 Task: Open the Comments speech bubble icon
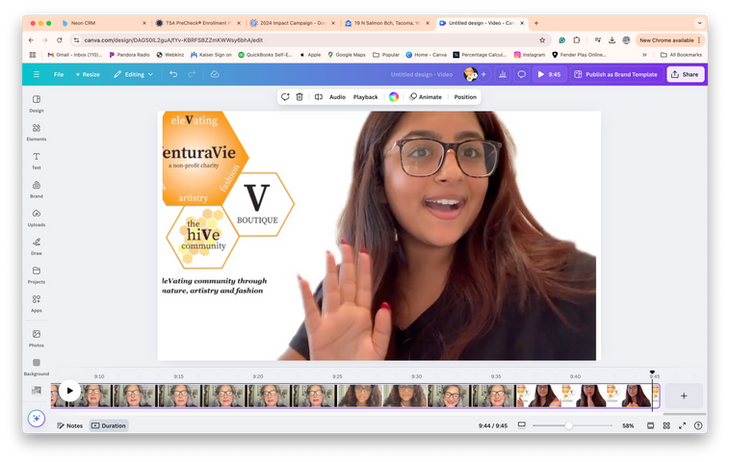coord(521,74)
